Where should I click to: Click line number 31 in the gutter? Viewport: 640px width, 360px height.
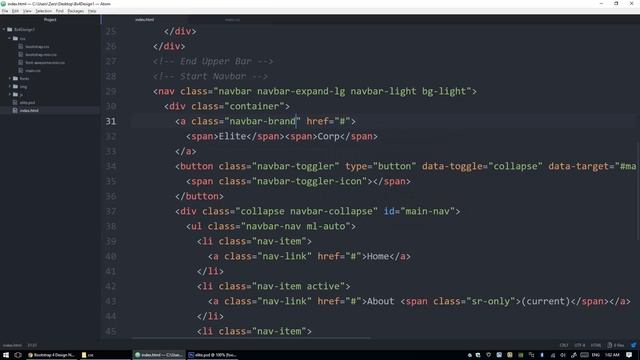click(x=111, y=121)
